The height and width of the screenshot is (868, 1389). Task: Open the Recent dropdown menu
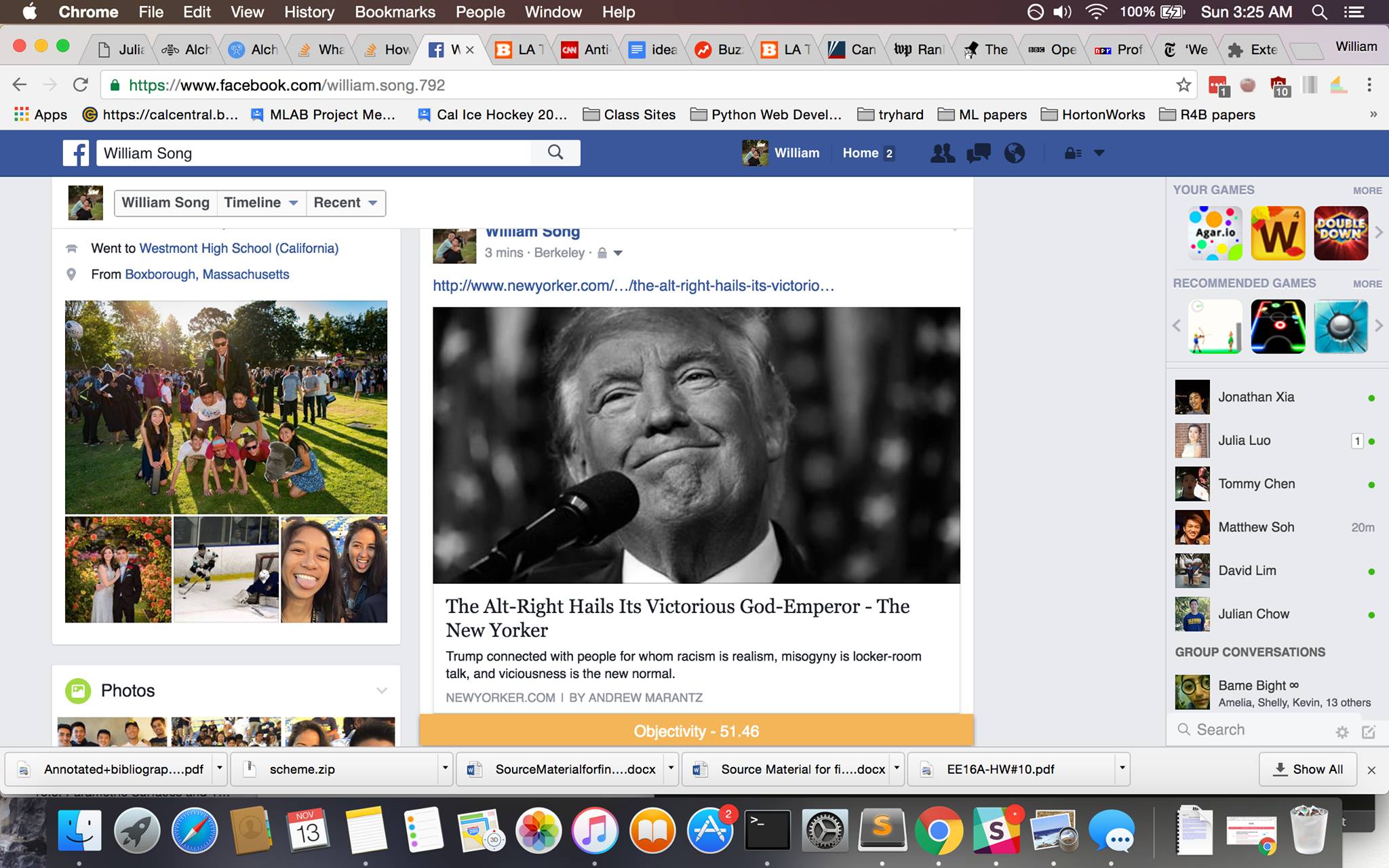(345, 203)
